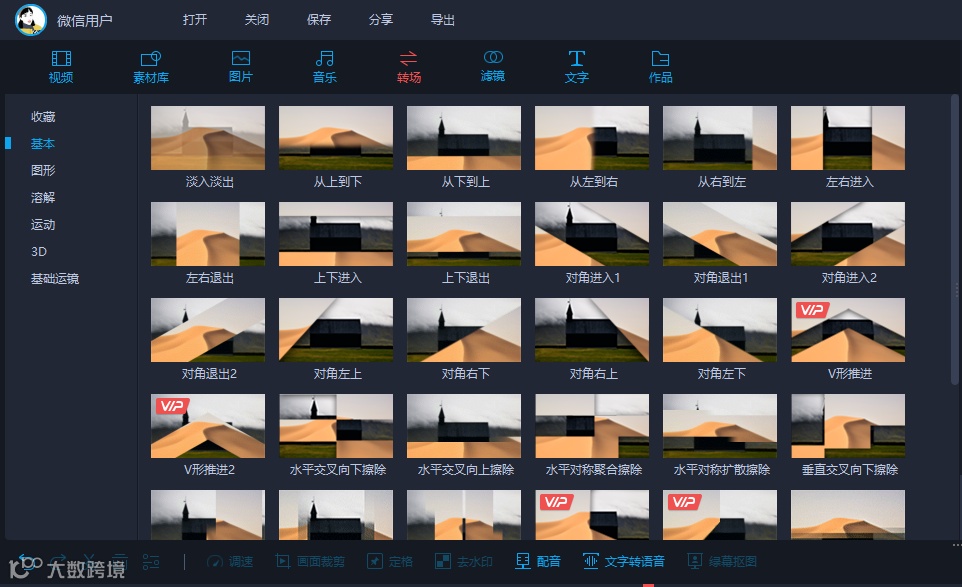Select the 基本 basic category
The image size is (962, 587).
click(x=43, y=144)
